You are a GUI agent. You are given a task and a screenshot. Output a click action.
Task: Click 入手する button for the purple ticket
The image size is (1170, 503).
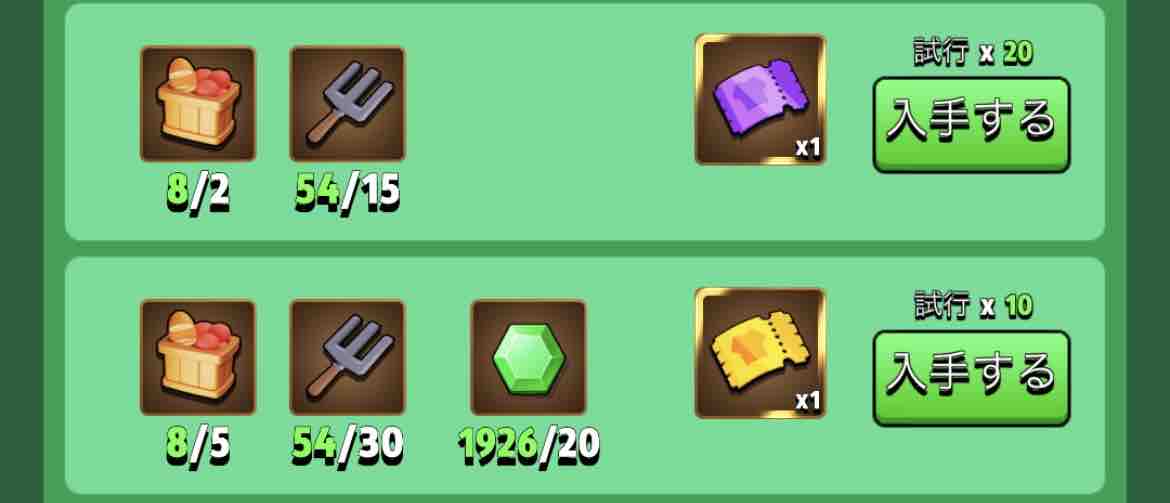[x=972, y=125]
